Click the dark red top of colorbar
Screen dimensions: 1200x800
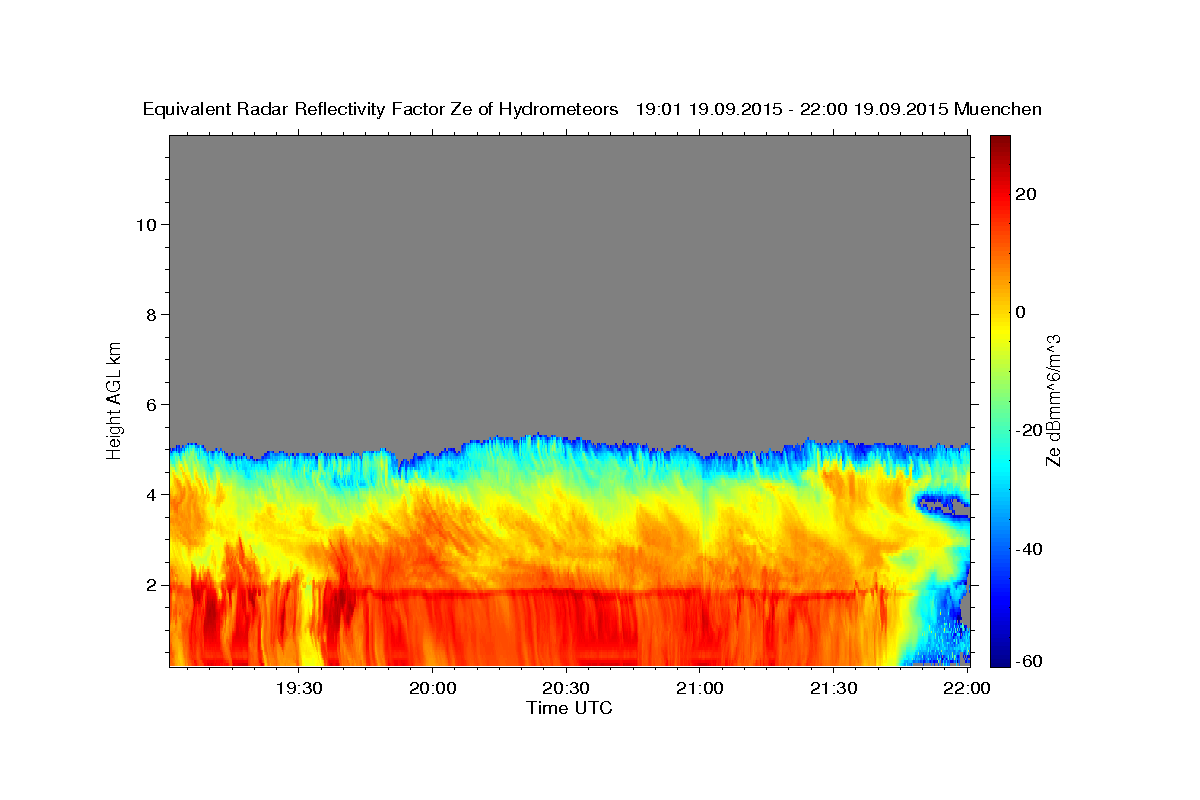(1000, 143)
